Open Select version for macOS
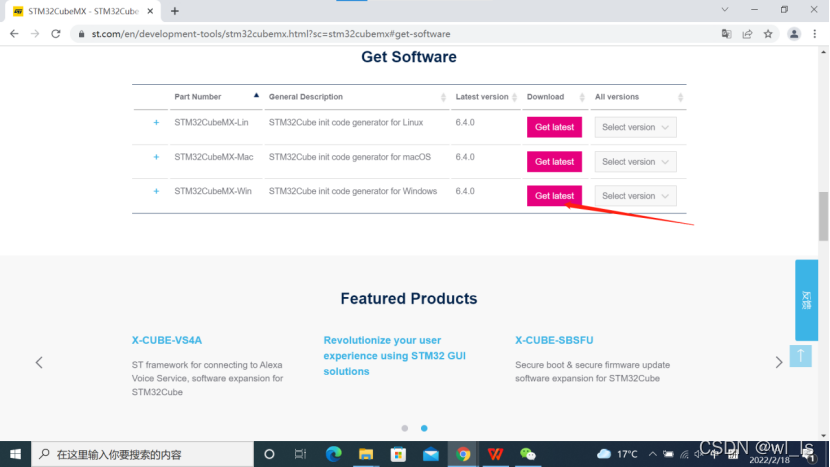 pos(635,161)
